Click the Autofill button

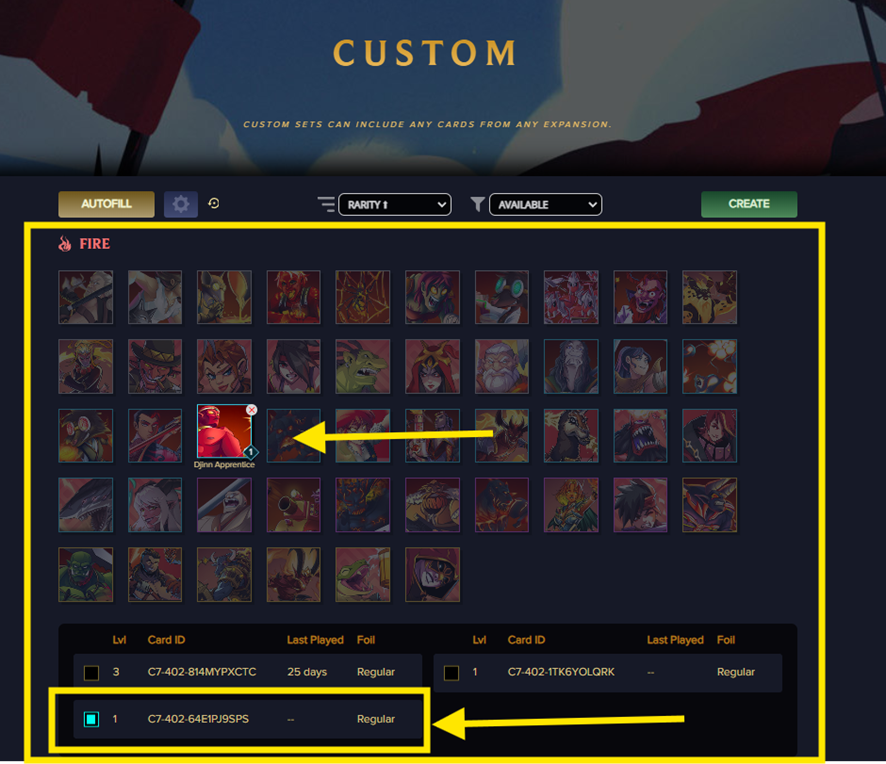pyautogui.click(x=106, y=204)
